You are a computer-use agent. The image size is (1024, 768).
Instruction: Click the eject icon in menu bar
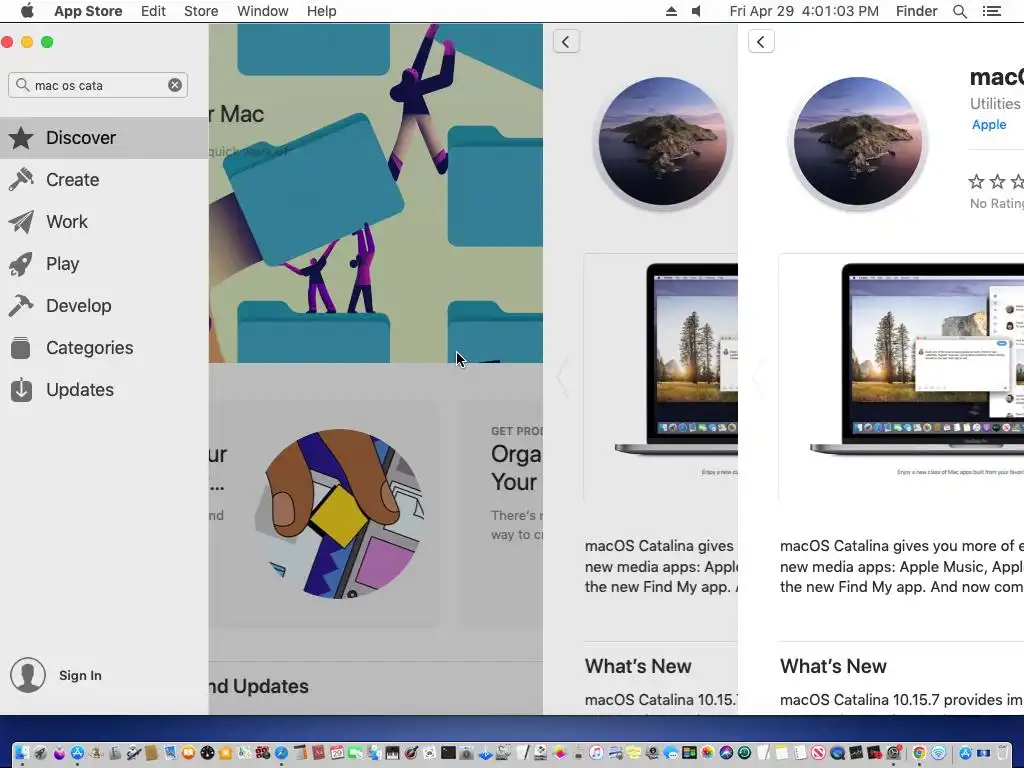[671, 11]
